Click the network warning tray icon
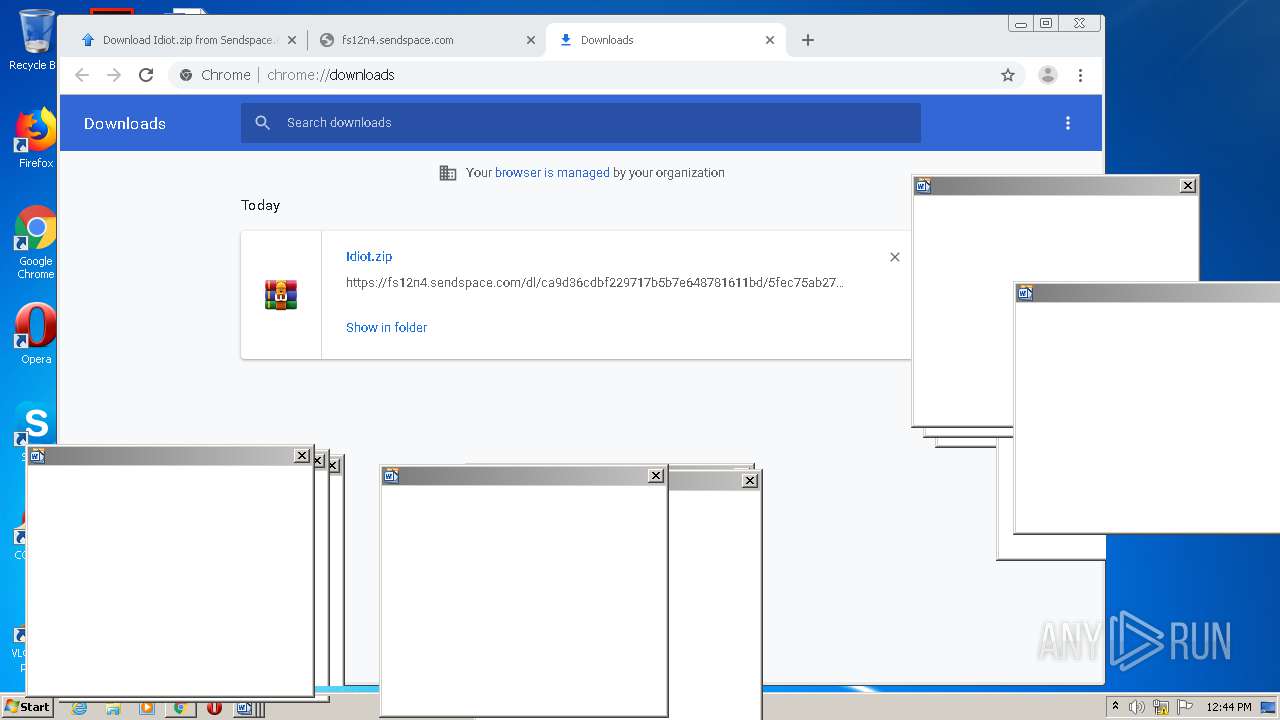The width and height of the screenshot is (1280, 720). tap(1161, 707)
